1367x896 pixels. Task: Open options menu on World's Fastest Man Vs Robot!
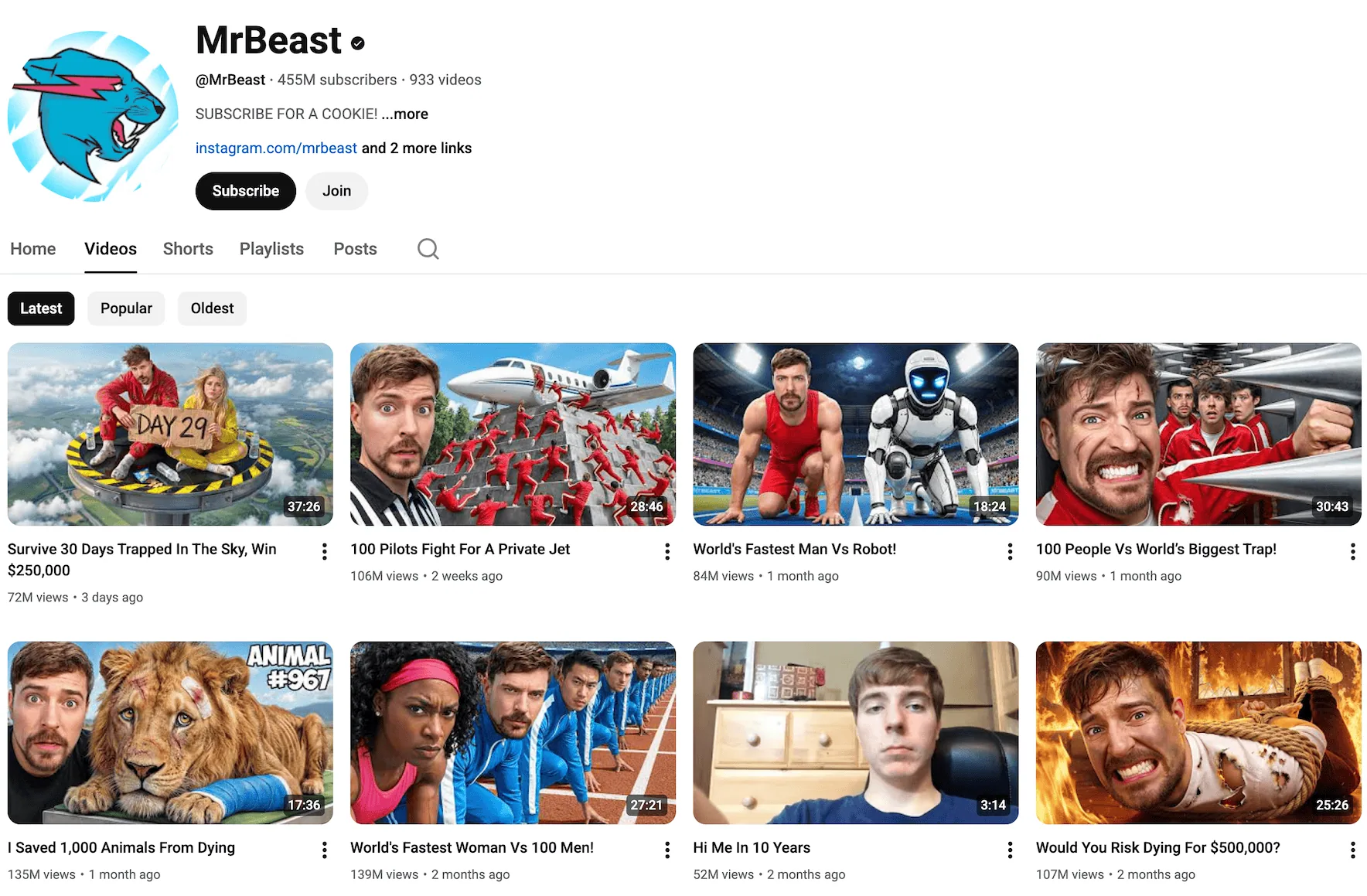(x=1009, y=551)
